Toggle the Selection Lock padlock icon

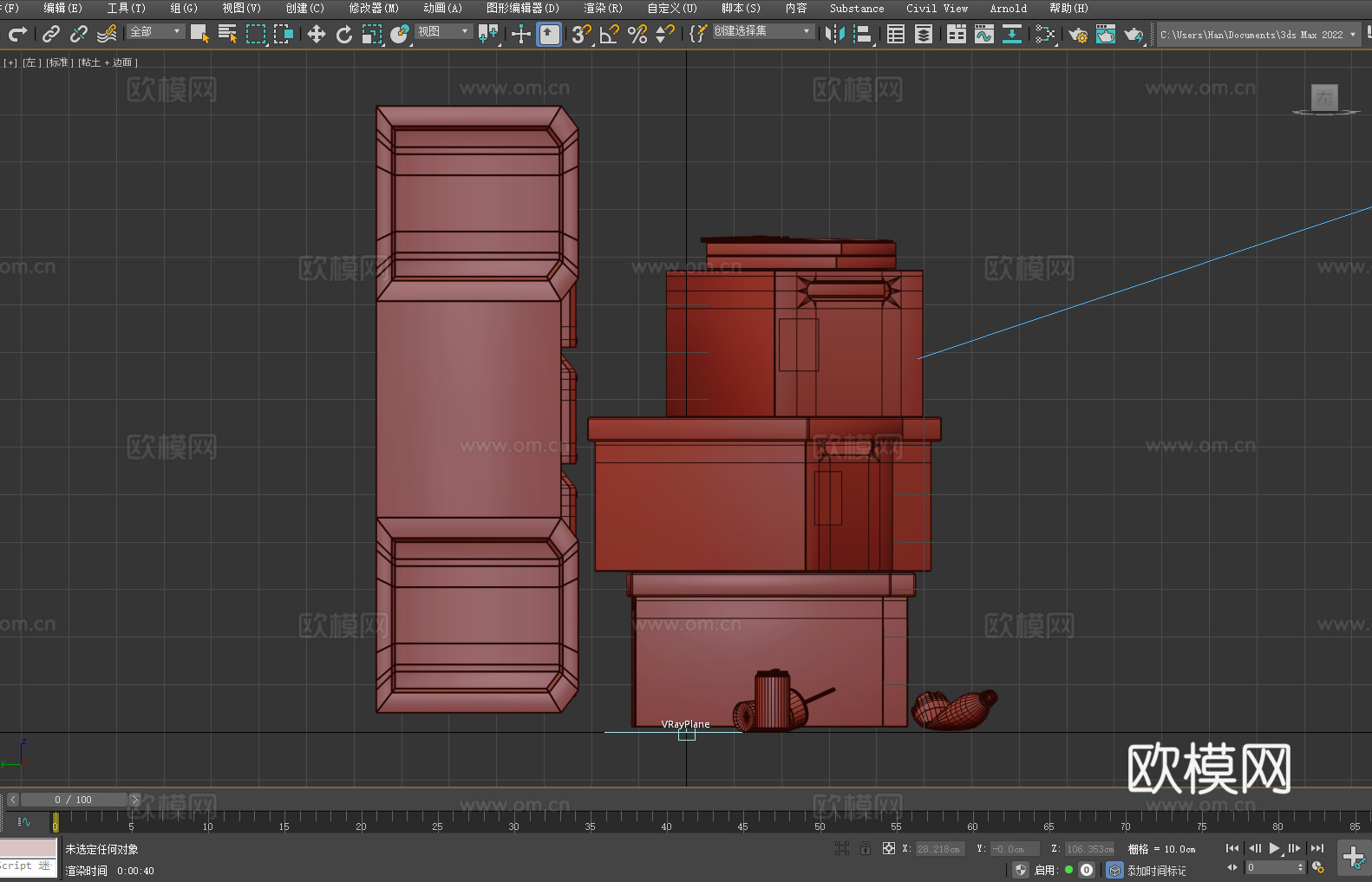865,848
